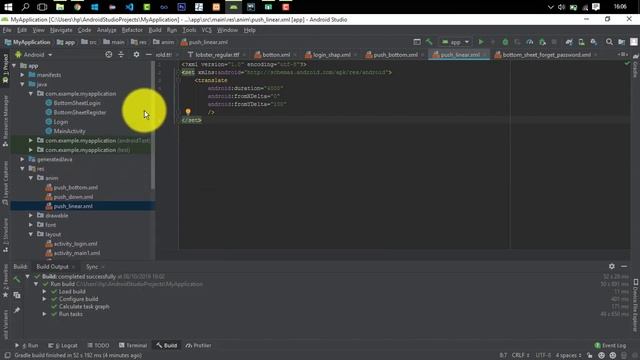This screenshot has height=360, width=640.
Task: Click the CRLF line separator in the status bar
Action: click(x=520, y=355)
